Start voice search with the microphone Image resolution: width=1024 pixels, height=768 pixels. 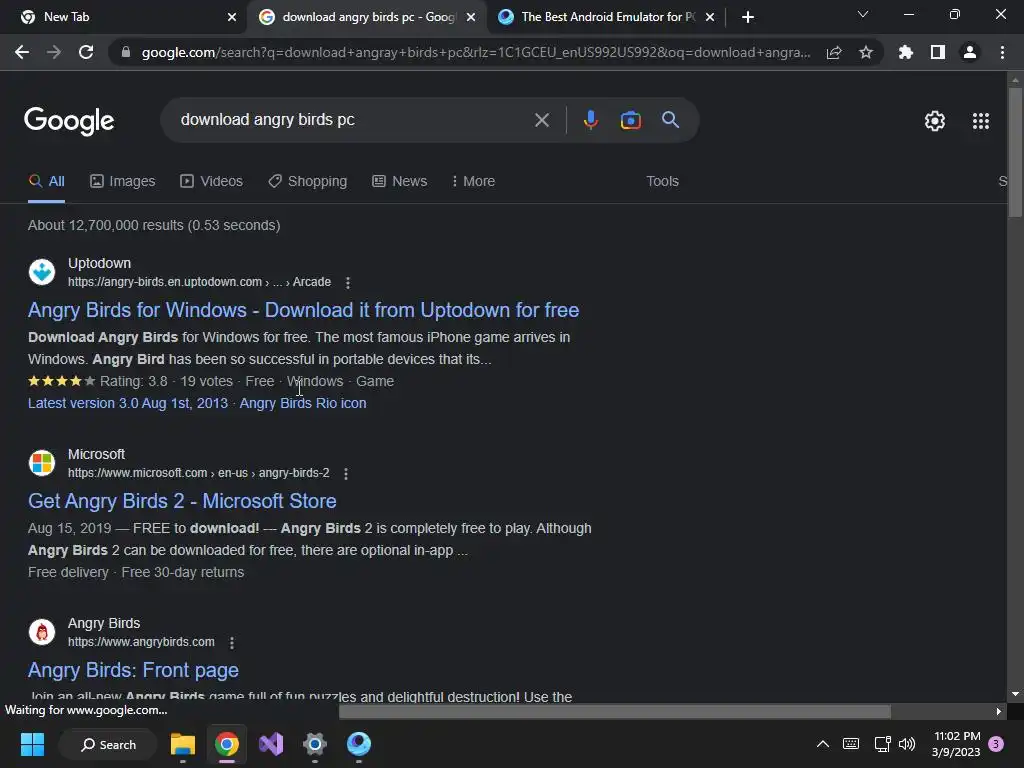coord(590,120)
